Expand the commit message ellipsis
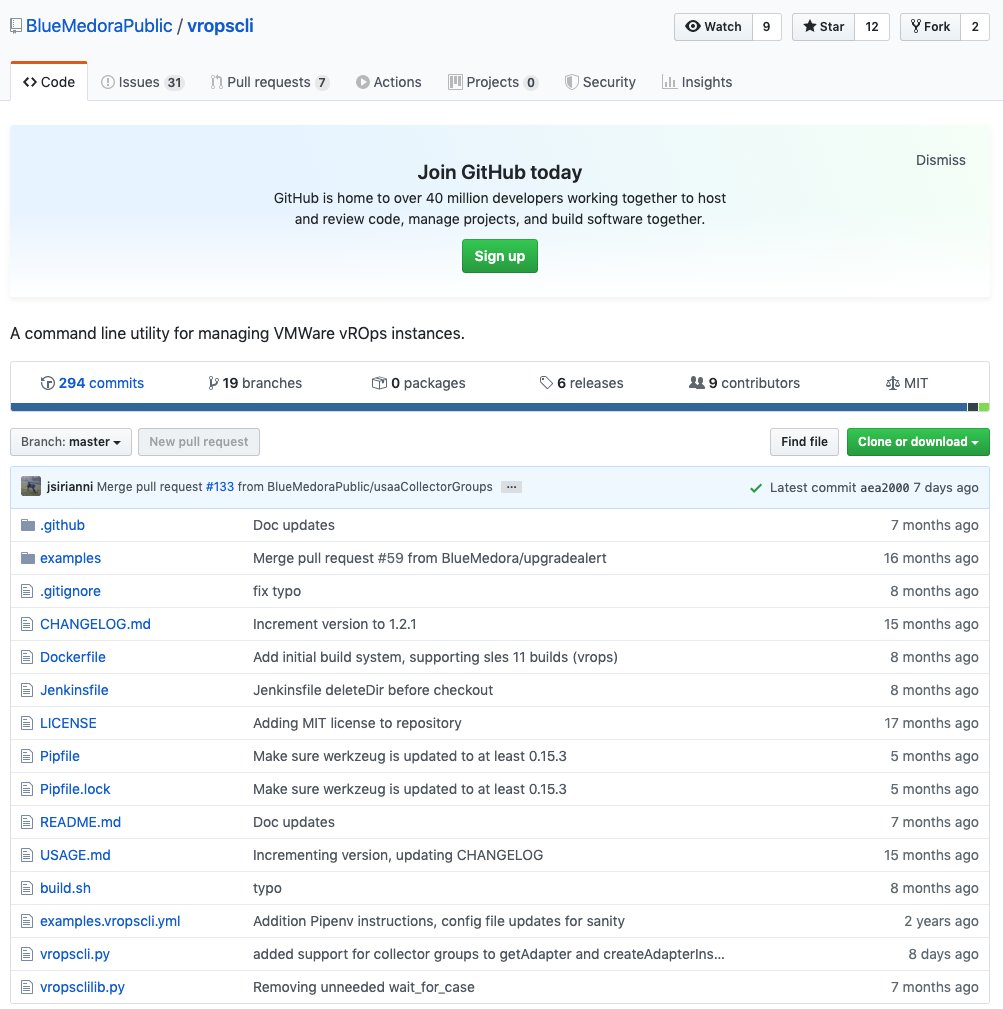 [x=511, y=487]
